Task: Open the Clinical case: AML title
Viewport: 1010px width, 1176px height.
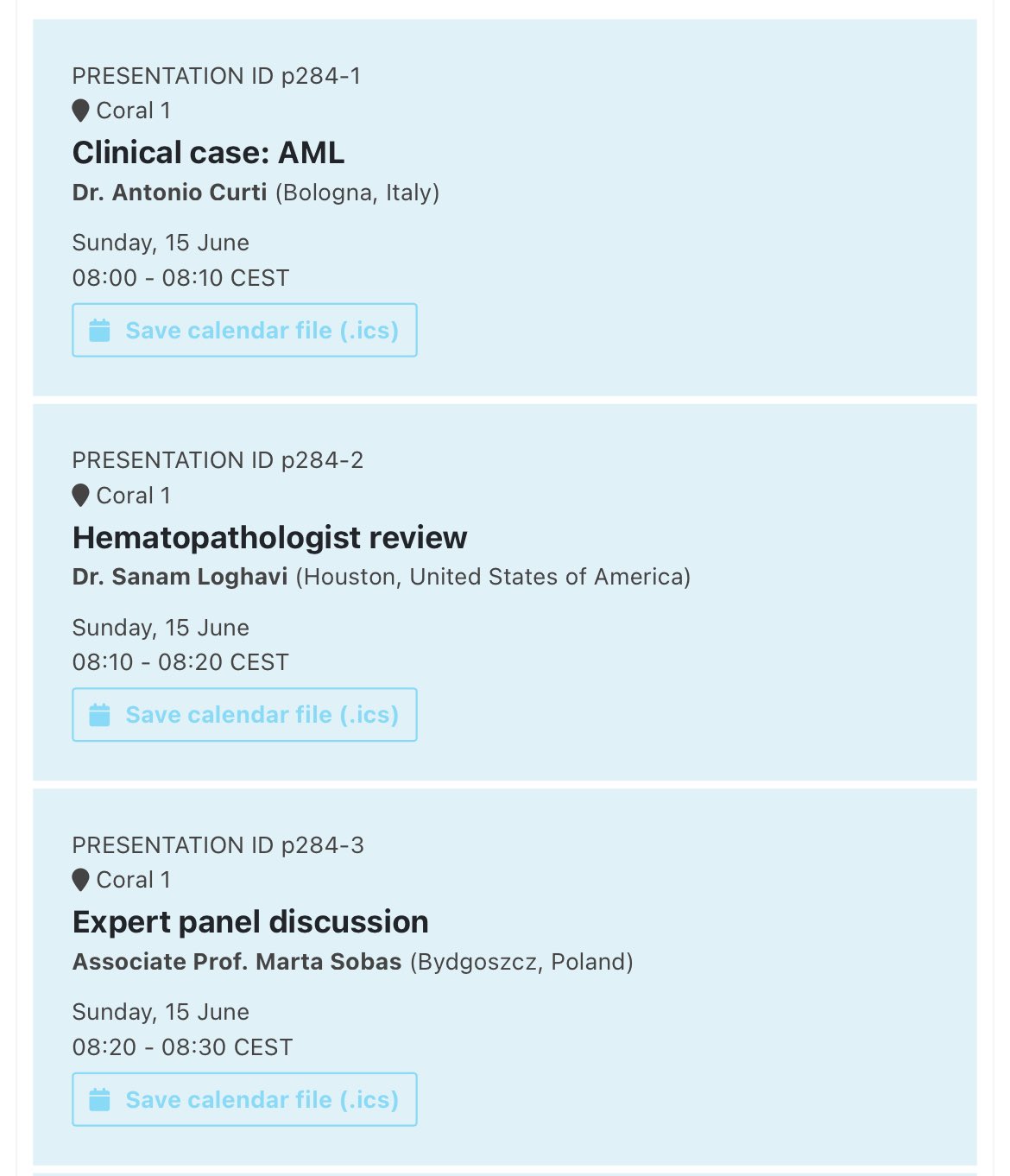Action: click(209, 153)
